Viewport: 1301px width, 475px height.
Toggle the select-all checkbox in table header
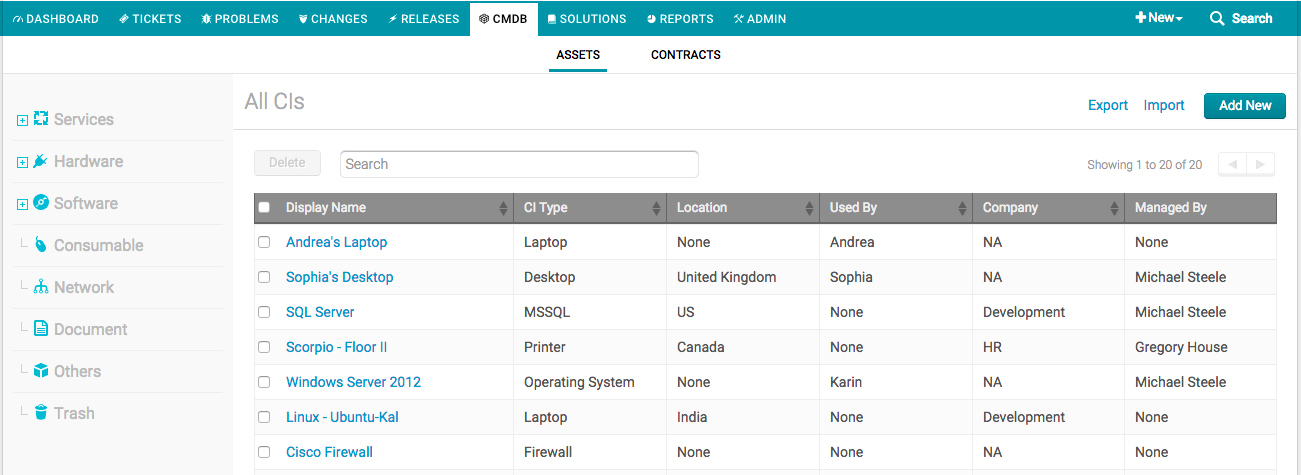(x=264, y=208)
